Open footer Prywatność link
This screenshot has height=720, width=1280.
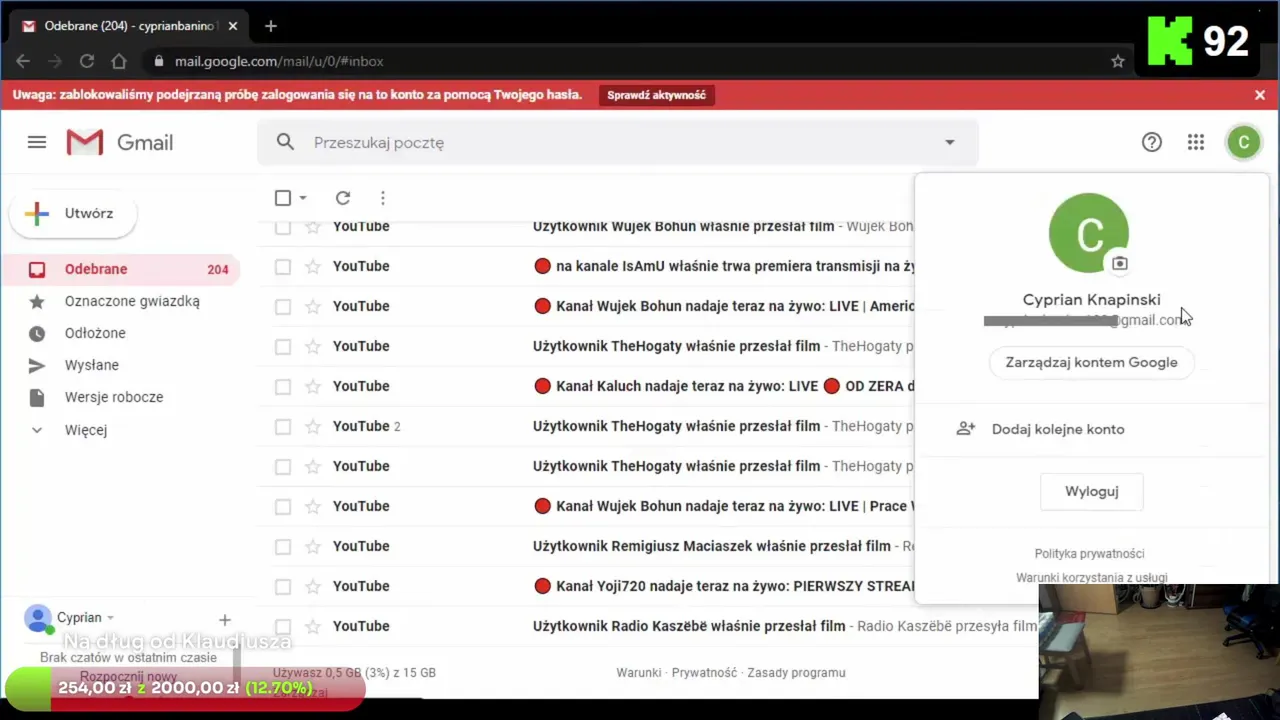[x=704, y=673]
